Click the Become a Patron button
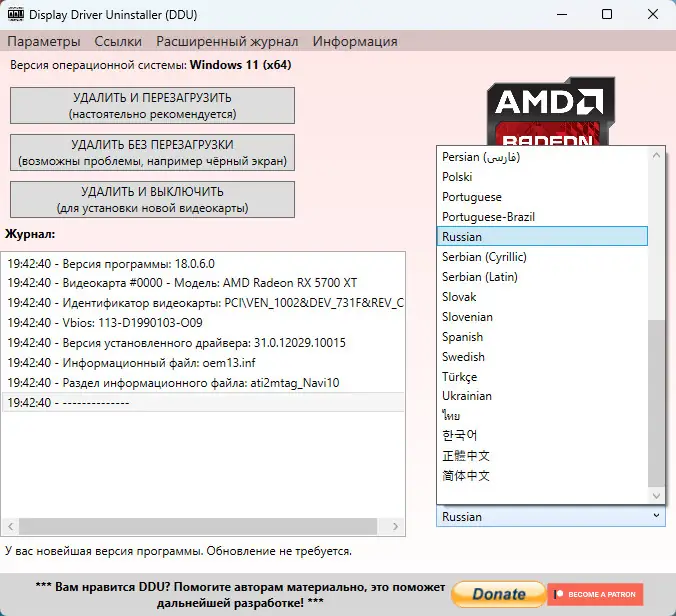Image resolution: width=676 pixels, height=616 pixels. tap(595, 594)
